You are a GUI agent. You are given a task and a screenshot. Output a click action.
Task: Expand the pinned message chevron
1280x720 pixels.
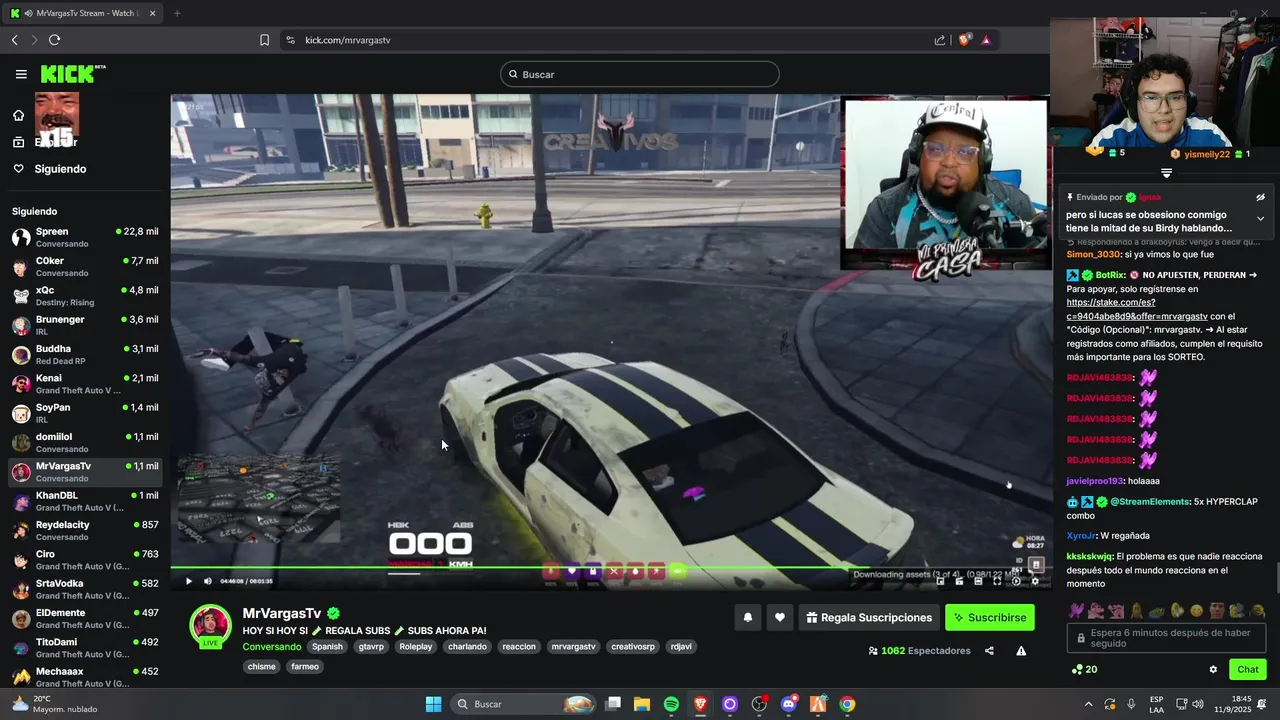point(1260,219)
